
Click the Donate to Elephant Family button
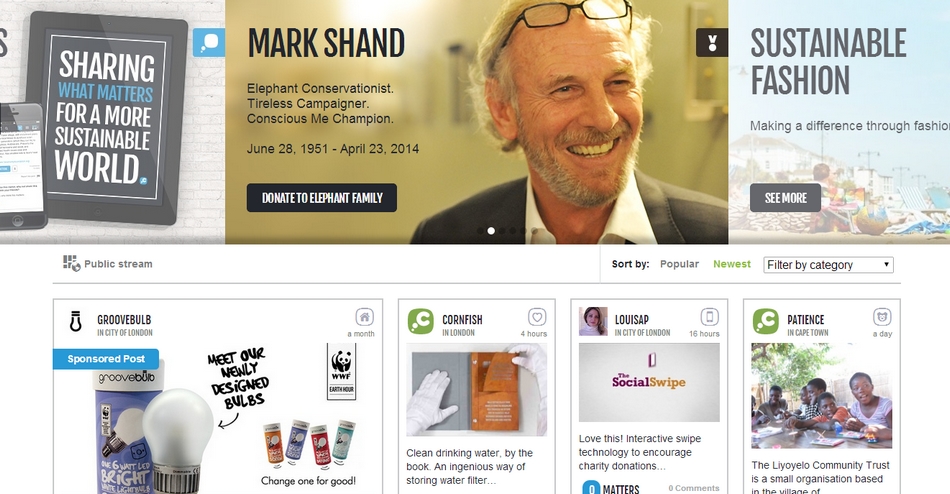pos(322,198)
